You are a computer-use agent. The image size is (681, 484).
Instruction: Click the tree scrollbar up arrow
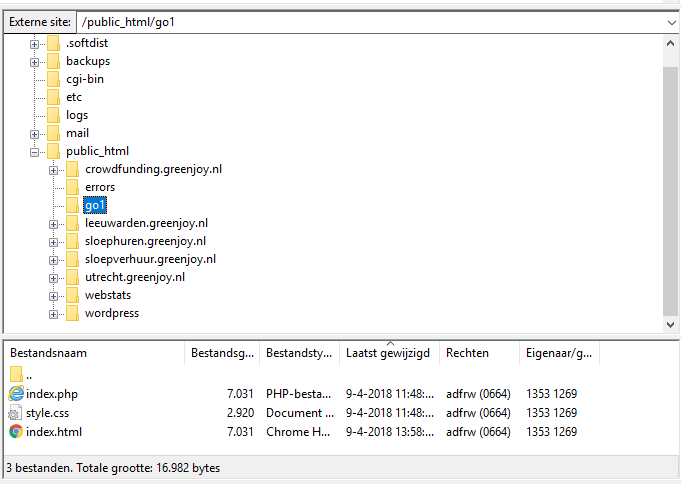pyautogui.click(x=671, y=43)
